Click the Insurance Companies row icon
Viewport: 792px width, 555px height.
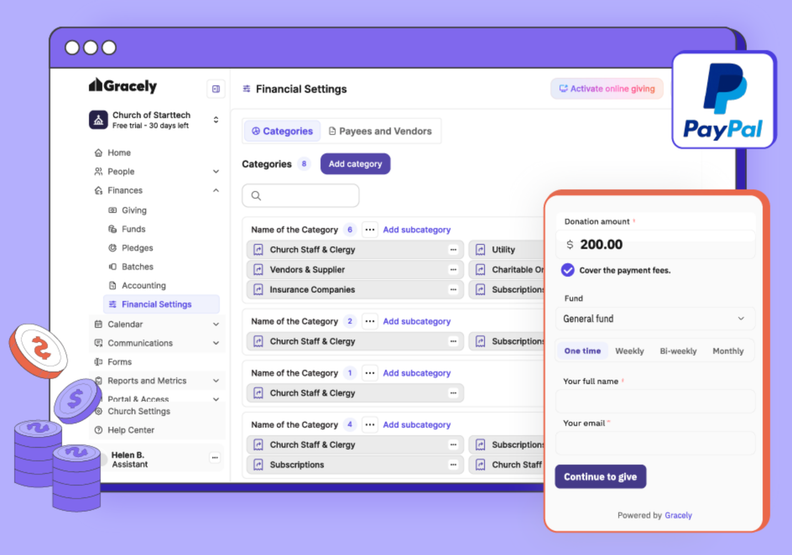point(258,289)
